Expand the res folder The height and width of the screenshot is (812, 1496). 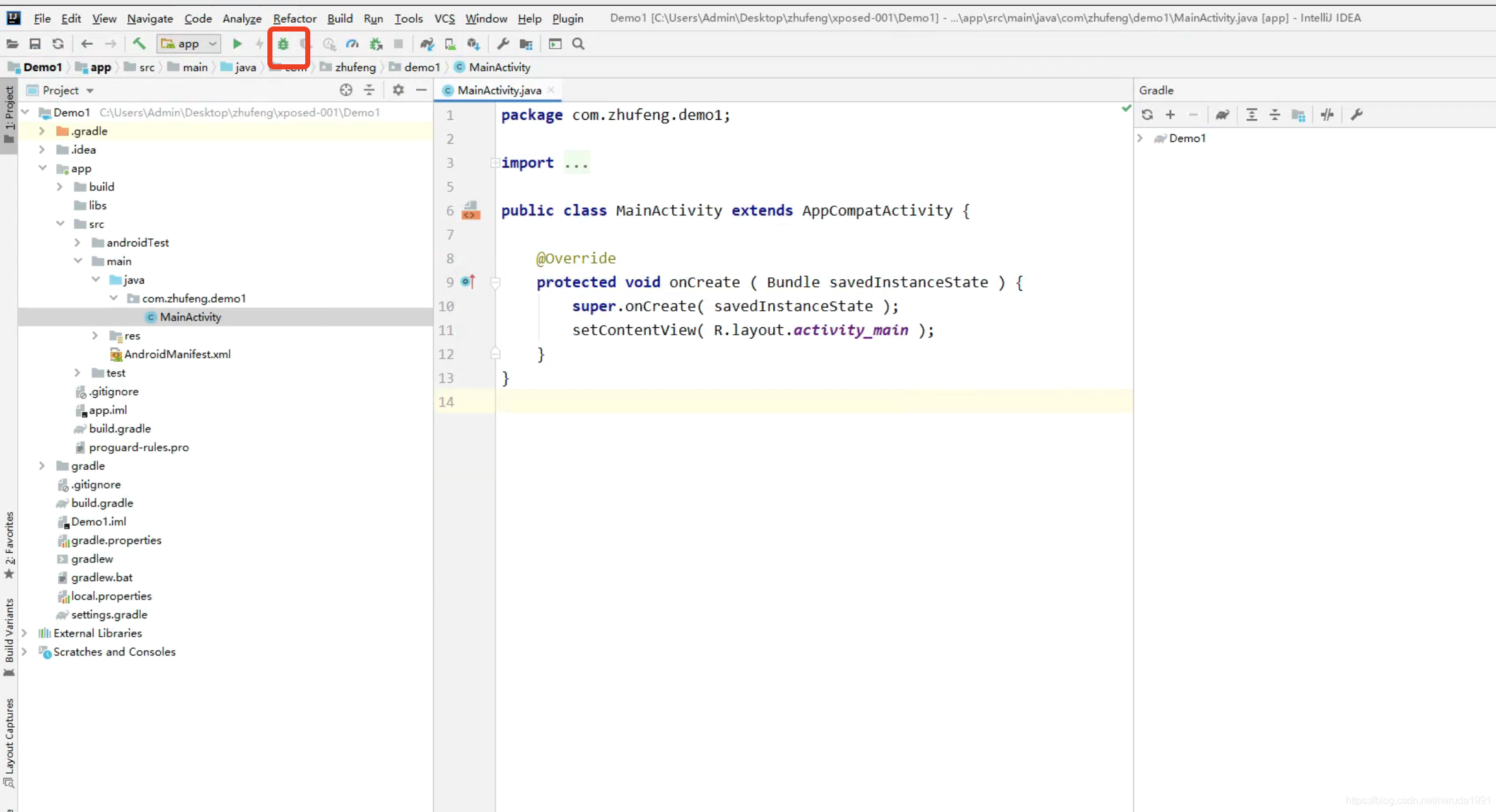(95, 335)
